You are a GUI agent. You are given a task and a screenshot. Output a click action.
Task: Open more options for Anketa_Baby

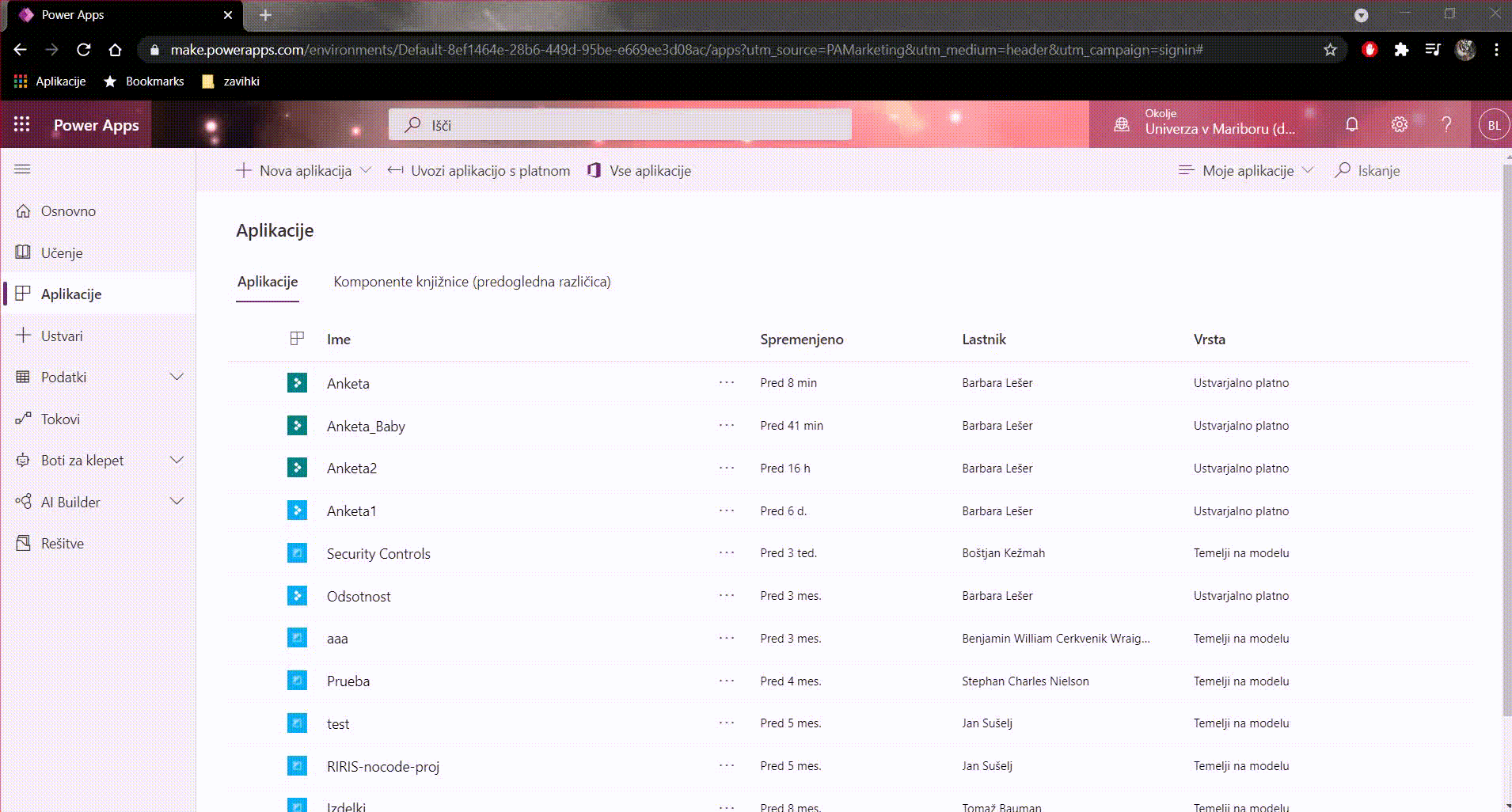pyautogui.click(x=727, y=426)
